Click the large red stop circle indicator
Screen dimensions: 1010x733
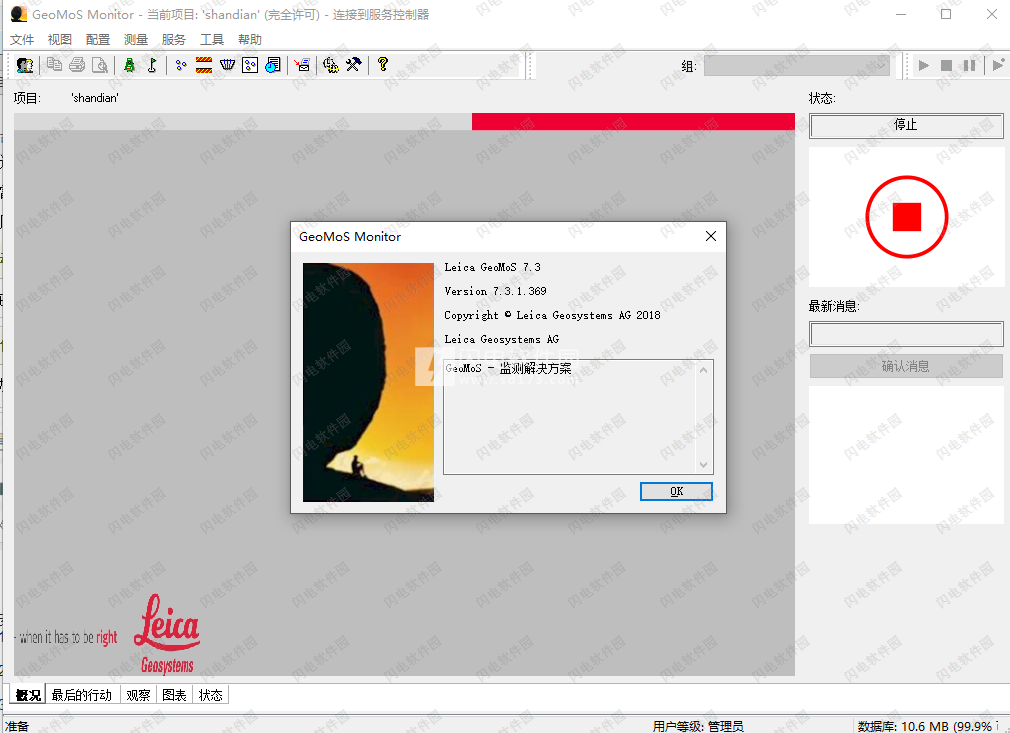[x=906, y=217]
